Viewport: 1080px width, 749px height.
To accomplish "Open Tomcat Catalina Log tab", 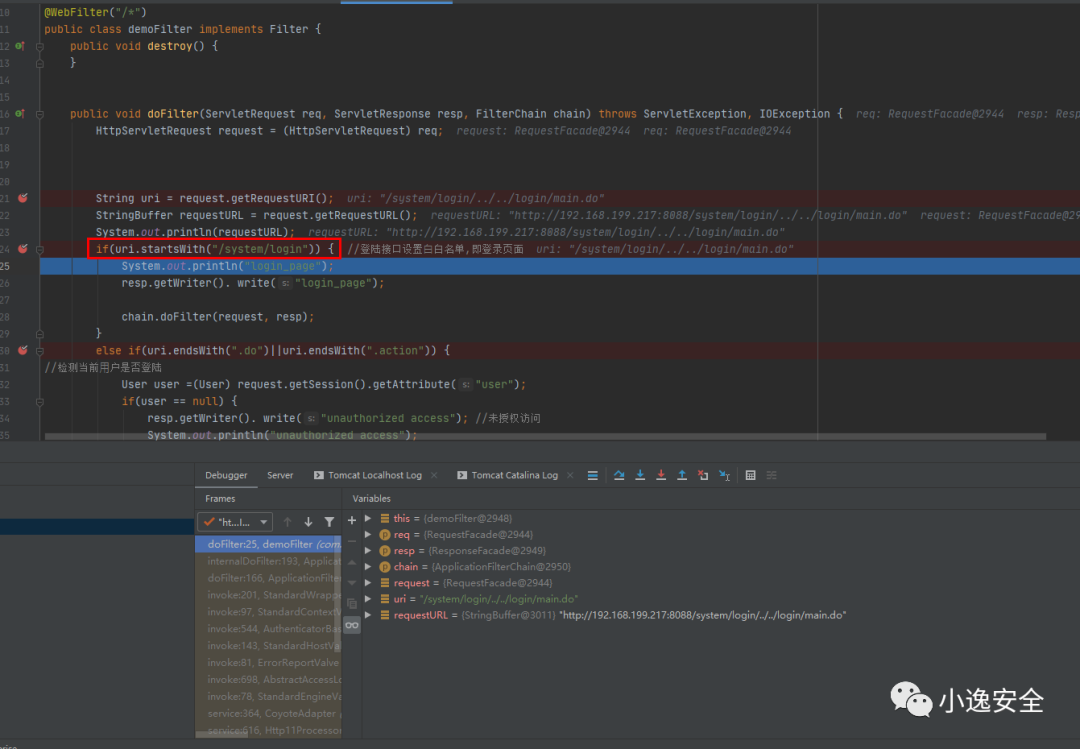I will pyautogui.click(x=508, y=475).
